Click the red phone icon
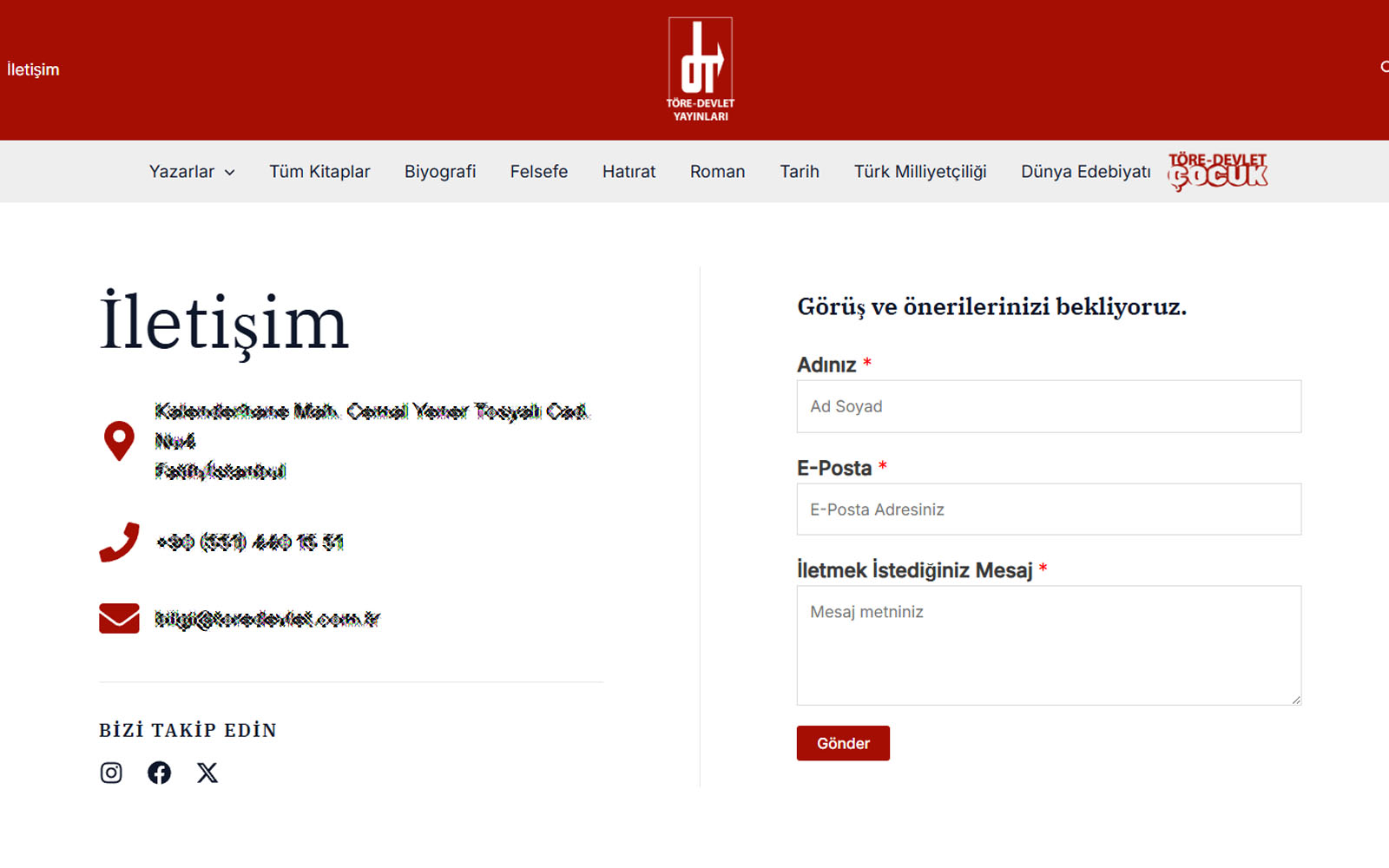The image size is (1389, 868). 119,542
